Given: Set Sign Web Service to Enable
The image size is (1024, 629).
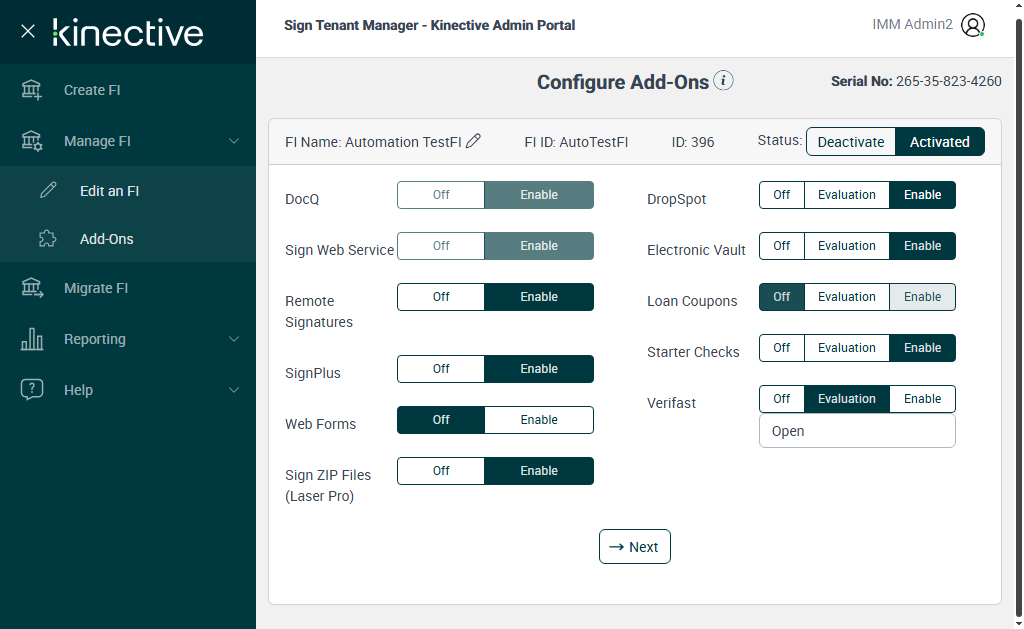Looking at the screenshot, I should click(x=539, y=246).
